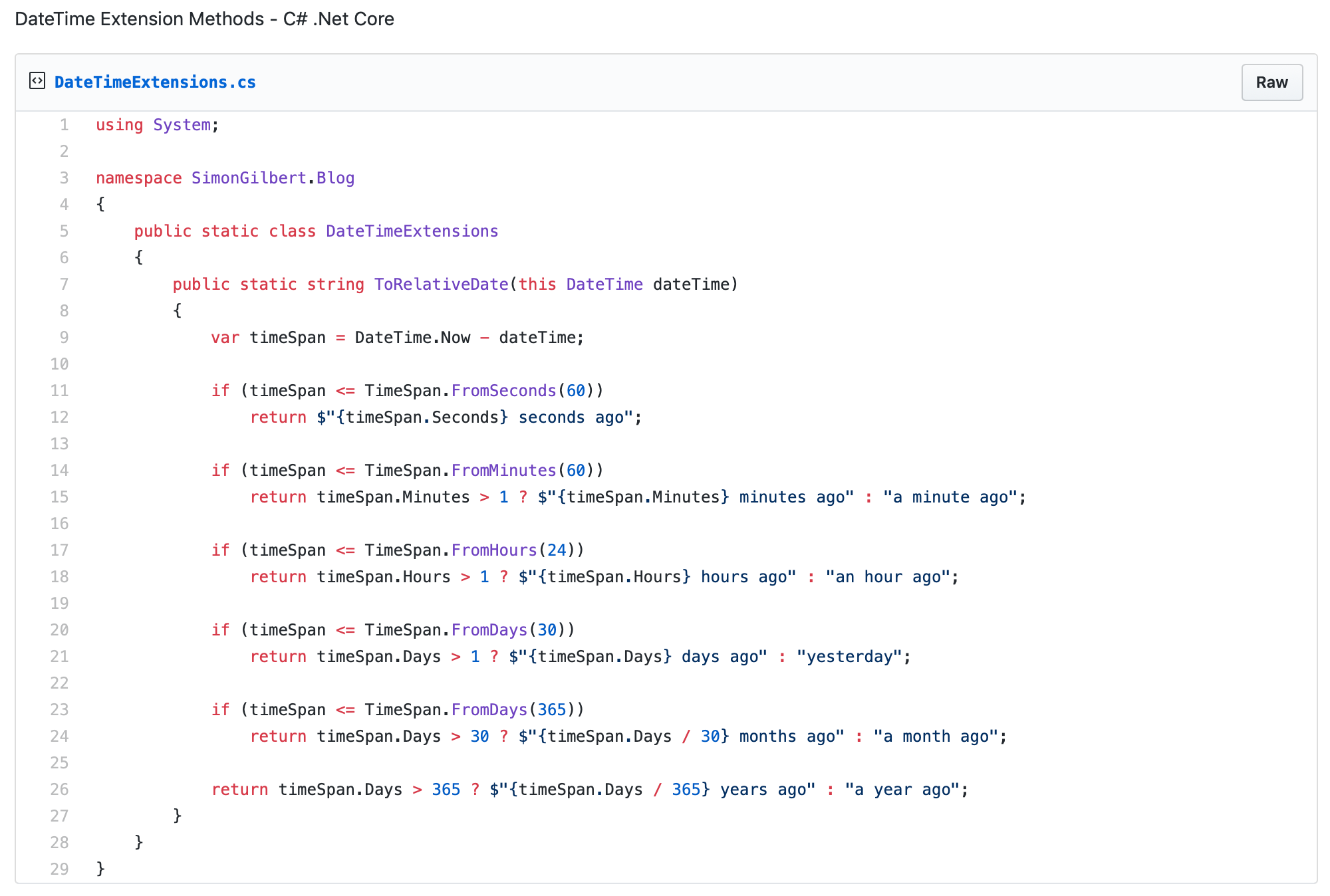Click 'FromHours' method call
Screen dimensions: 1330x896
coord(494,550)
